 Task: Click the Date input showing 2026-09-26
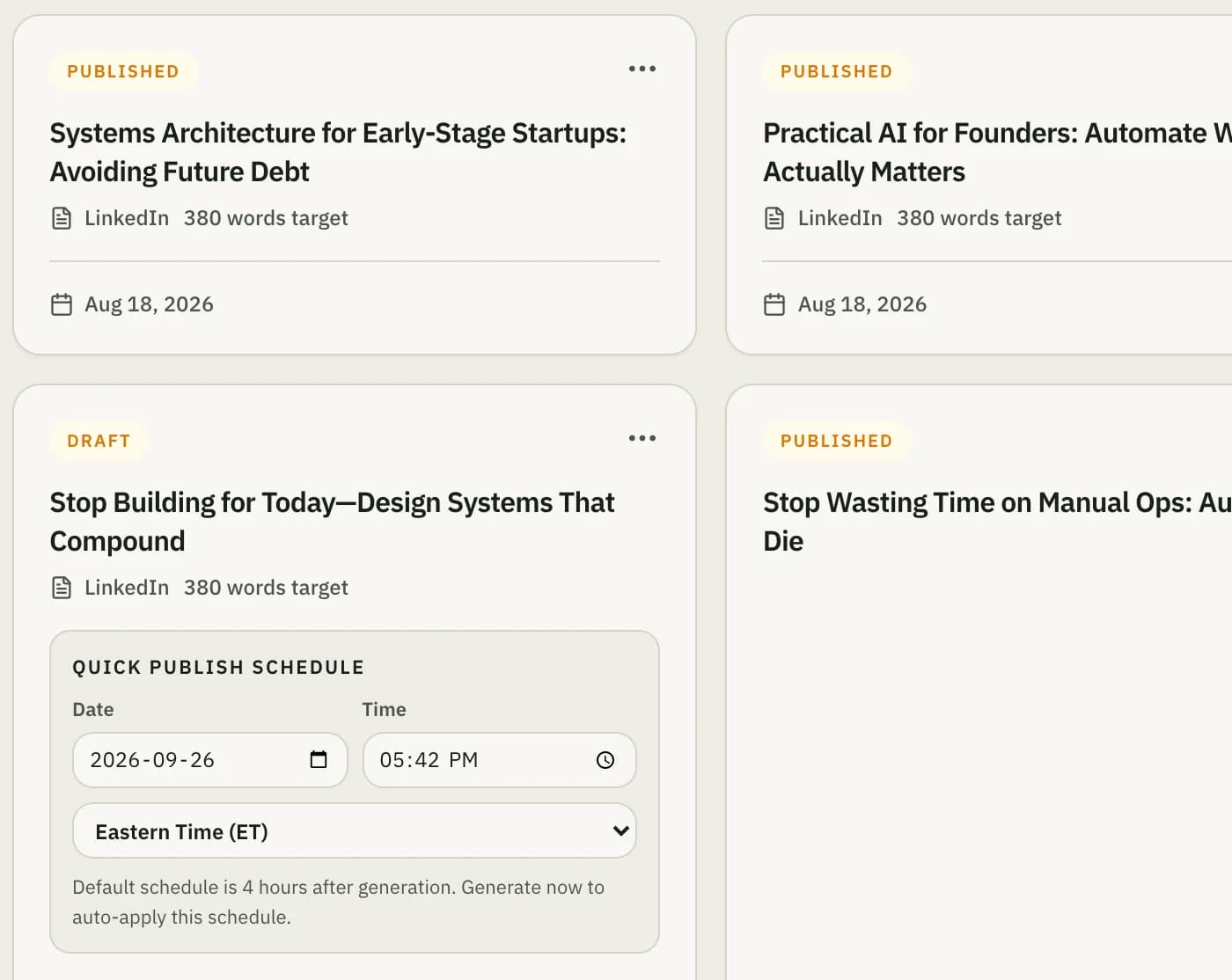tap(210, 760)
